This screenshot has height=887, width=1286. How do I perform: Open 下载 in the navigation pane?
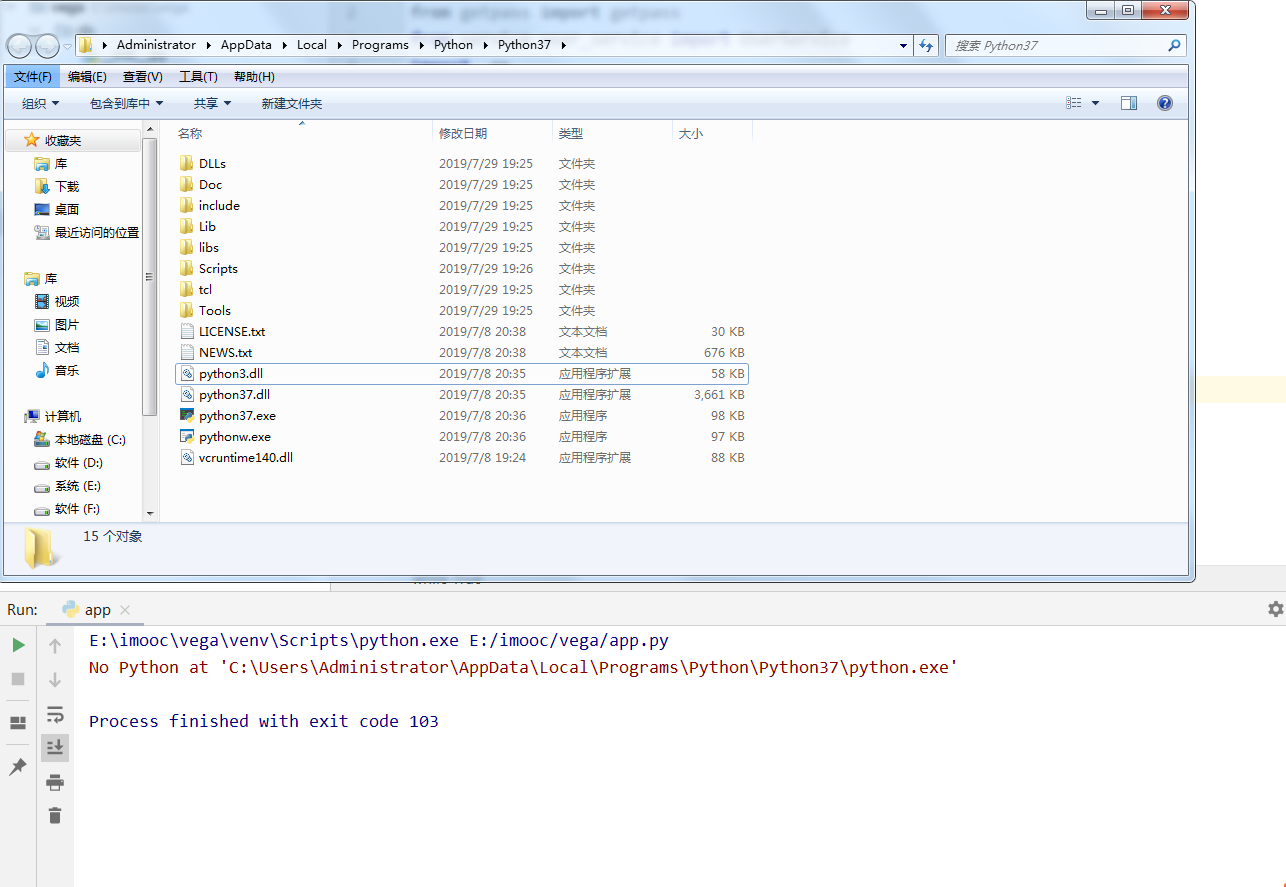[67, 186]
